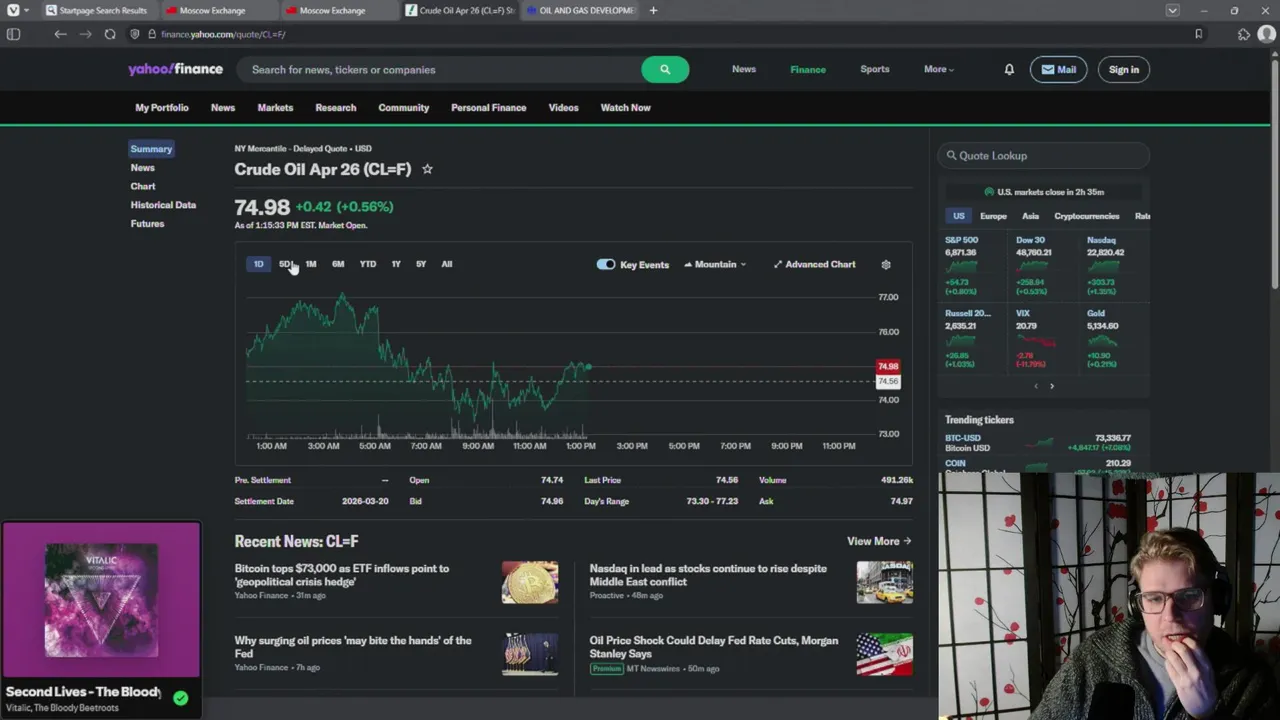Click the Quote Lookup field
Image resolution: width=1280 pixels, height=720 pixels.
coord(1043,156)
